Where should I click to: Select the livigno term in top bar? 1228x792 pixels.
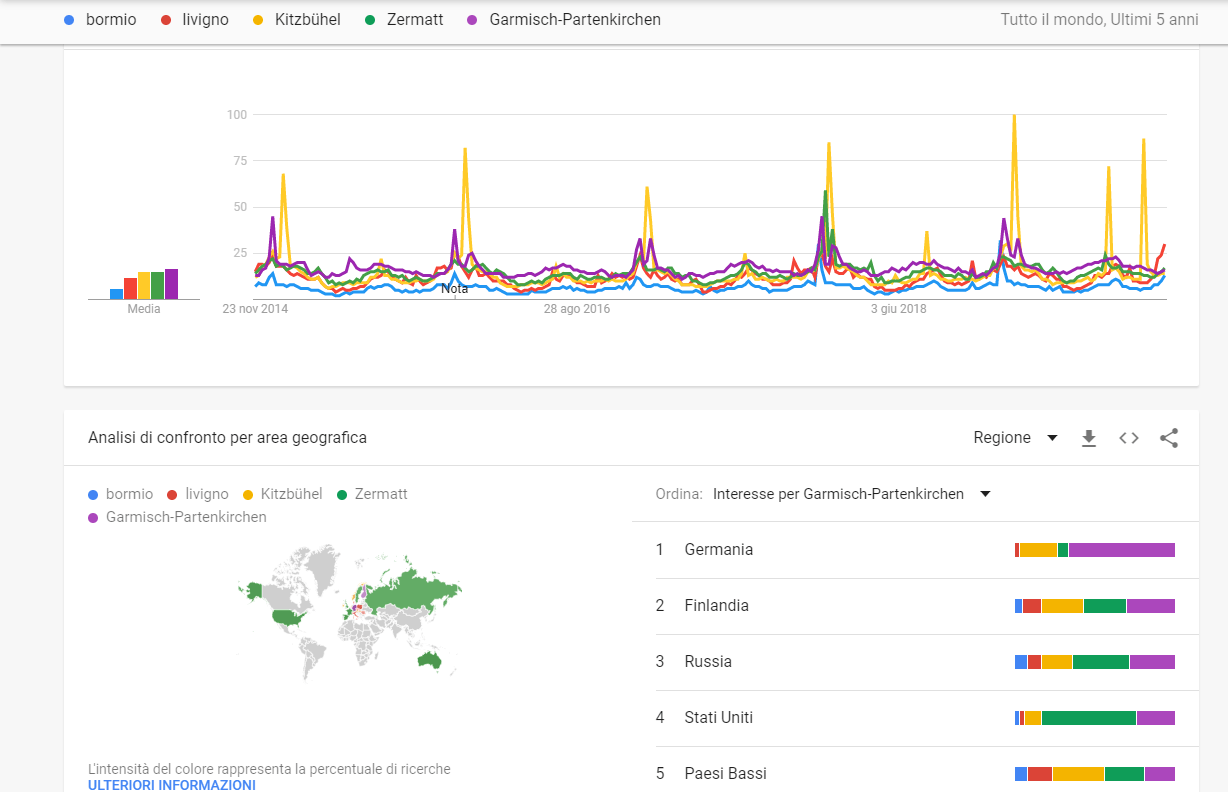205,19
